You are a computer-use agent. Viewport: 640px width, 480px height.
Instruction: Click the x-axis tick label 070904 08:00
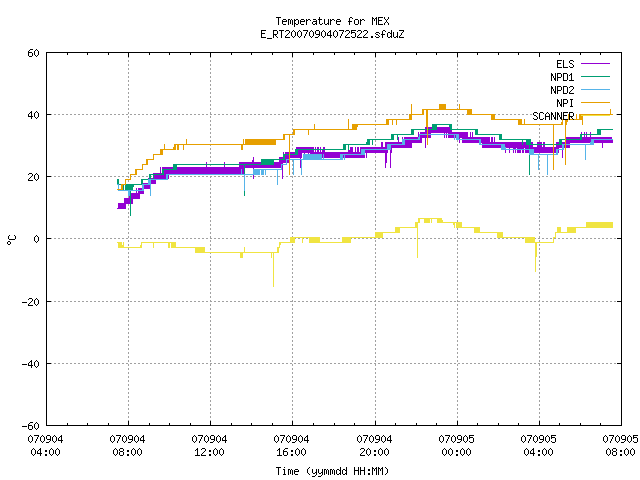(x=127, y=445)
